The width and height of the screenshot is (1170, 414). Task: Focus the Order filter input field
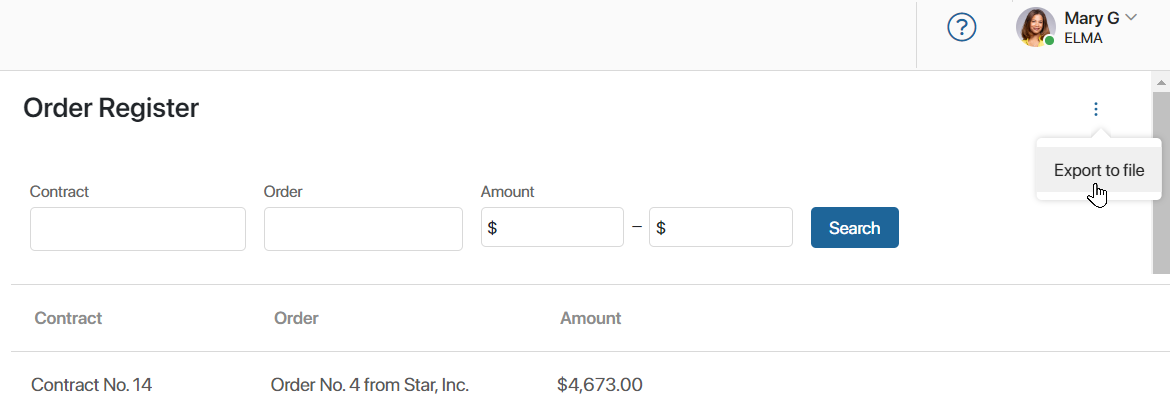click(x=363, y=229)
